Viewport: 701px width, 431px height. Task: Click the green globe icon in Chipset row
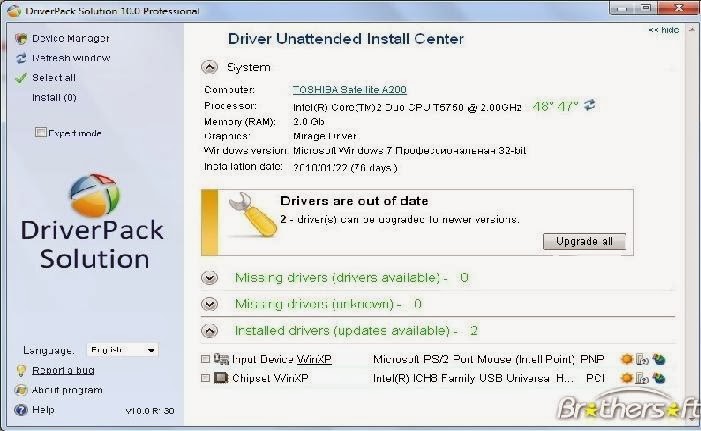(x=659, y=378)
